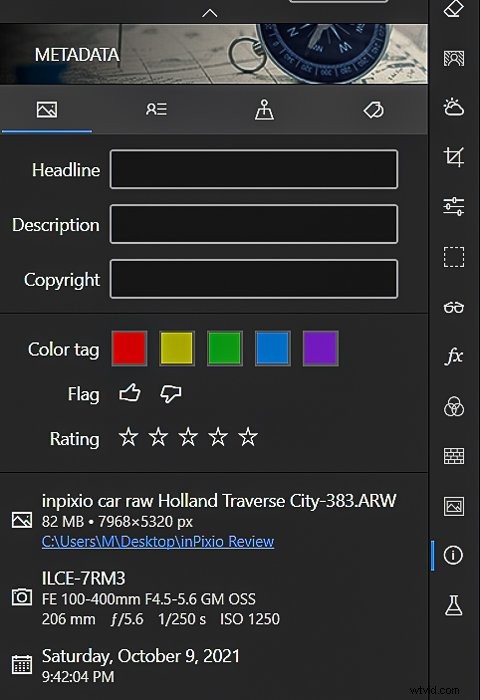This screenshot has width=480, height=700.
Task: Apply the green color tag
Action: pyautogui.click(x=225, y=348)
